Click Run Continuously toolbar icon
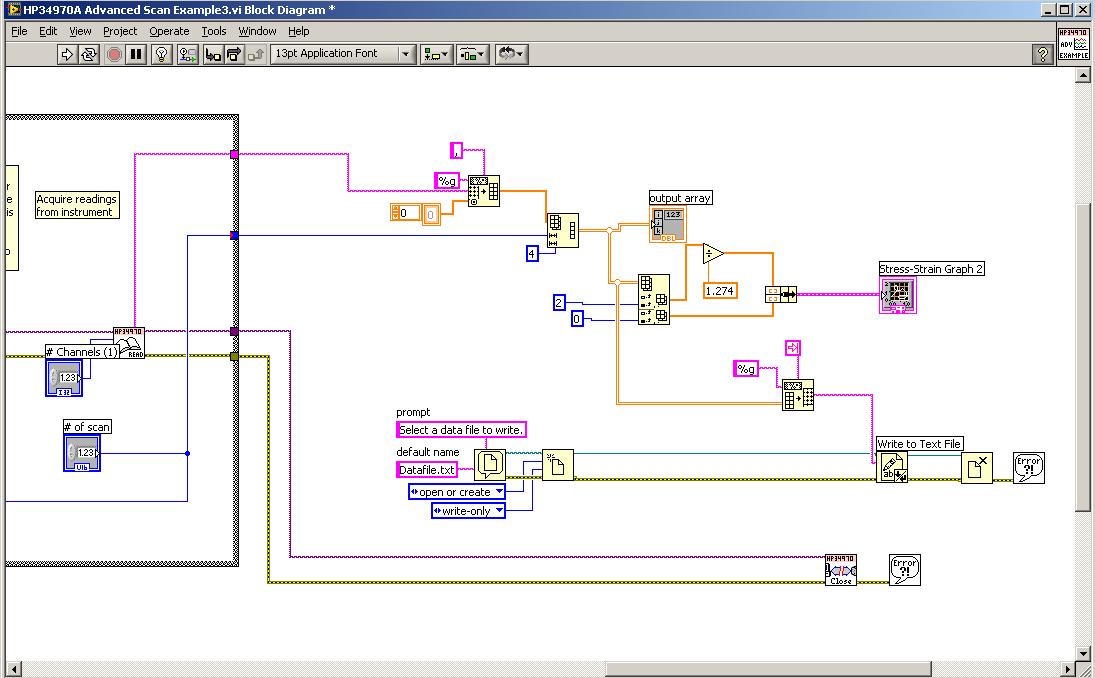 point(90,54)
